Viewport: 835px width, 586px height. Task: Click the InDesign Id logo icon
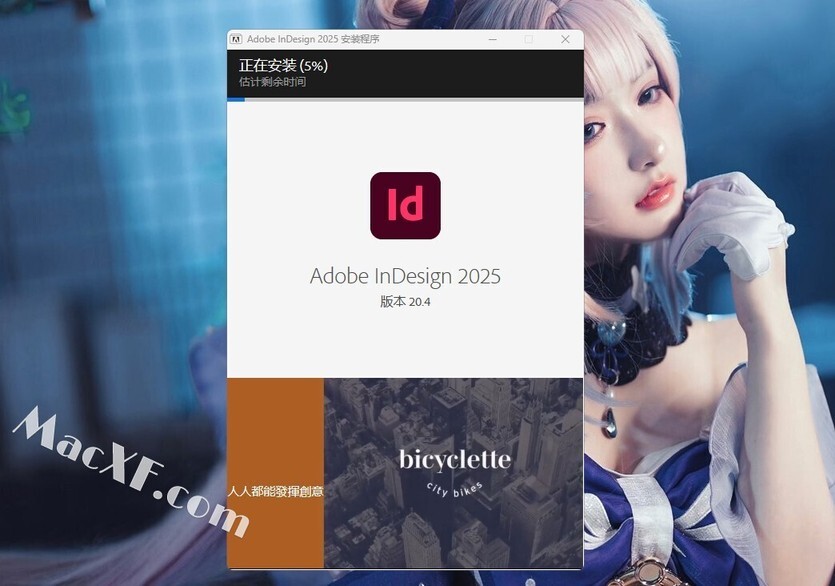click(x=405, y=206)
